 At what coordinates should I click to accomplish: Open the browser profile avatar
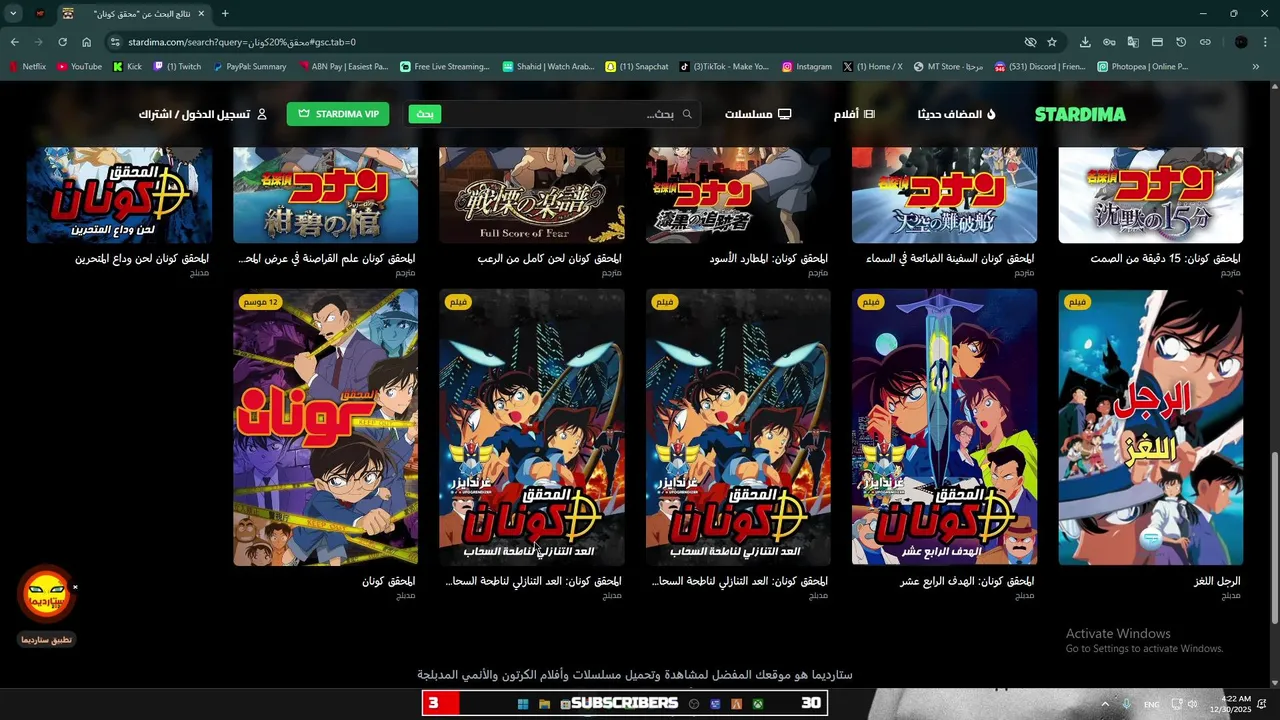coord(1241,42)
